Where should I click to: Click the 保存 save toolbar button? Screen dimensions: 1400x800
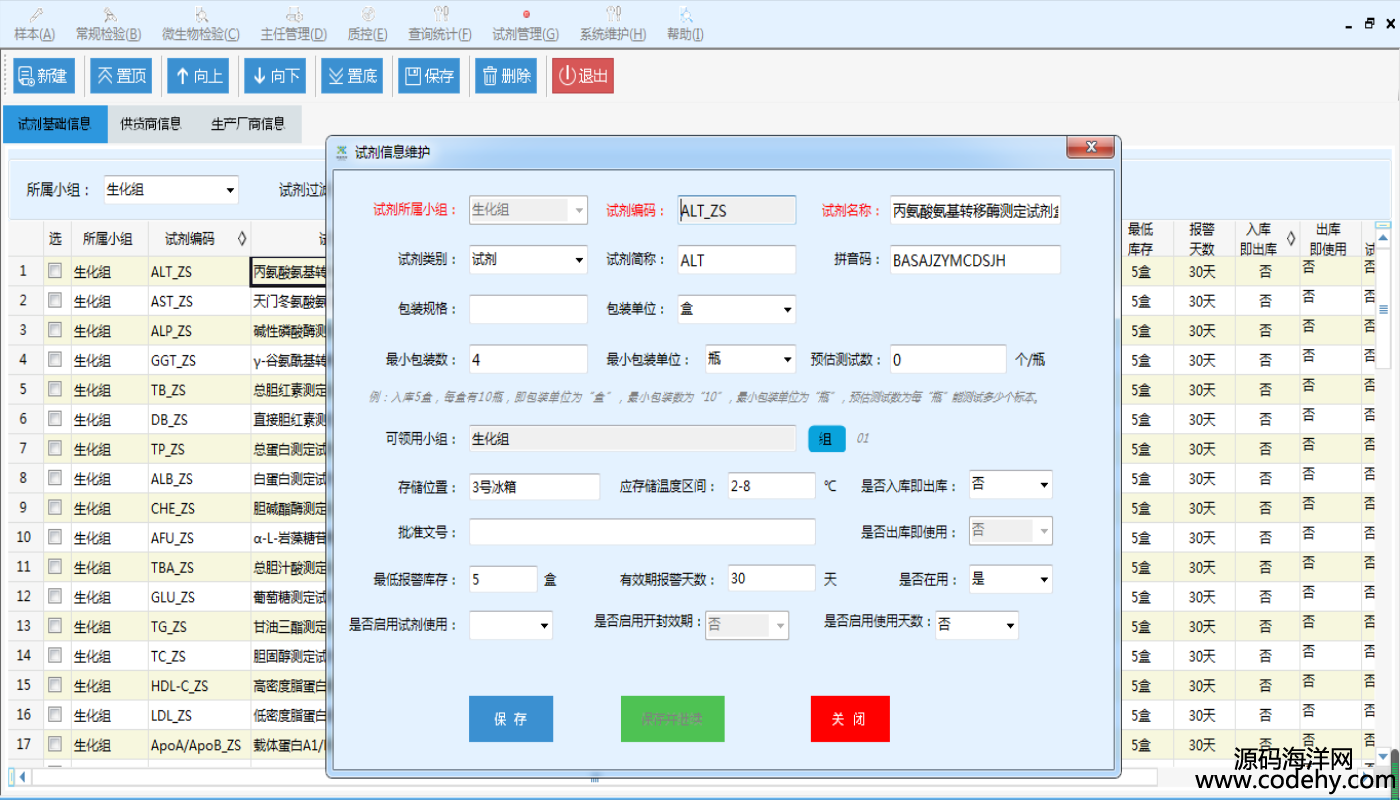pyautogui.click(x=429, y=75)
